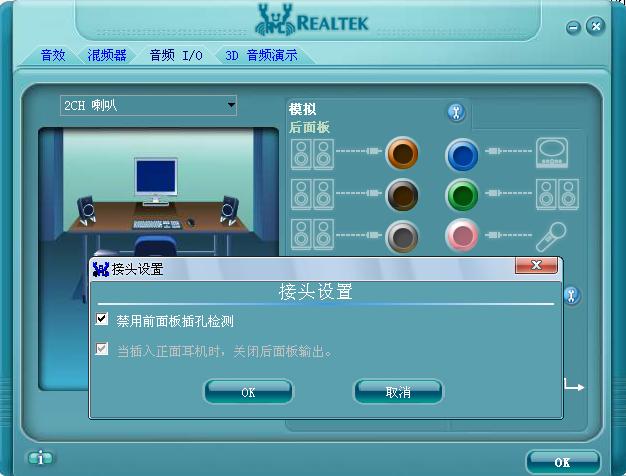Click the 取消 cancel button
This screenshot has height=476, width=626.
(x=398, y=392)
